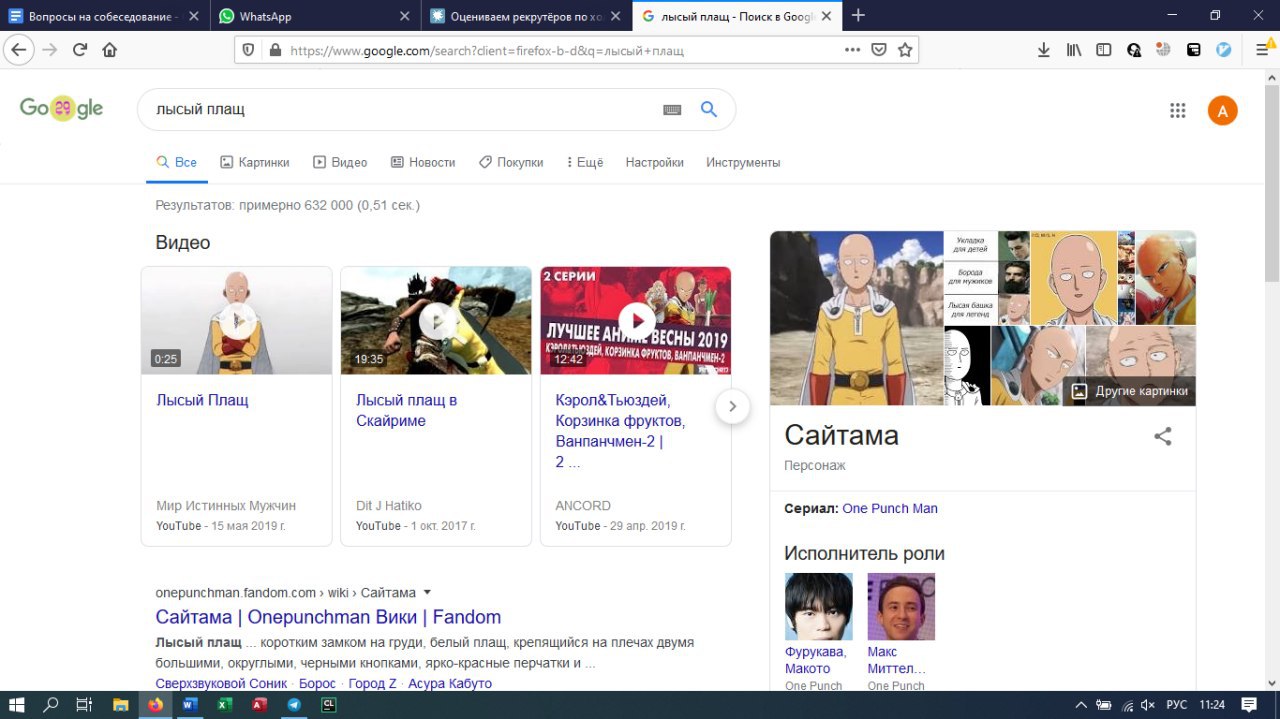Reload the current page
Viewport: 1280px width, 719px height.
tap(80, 50)
